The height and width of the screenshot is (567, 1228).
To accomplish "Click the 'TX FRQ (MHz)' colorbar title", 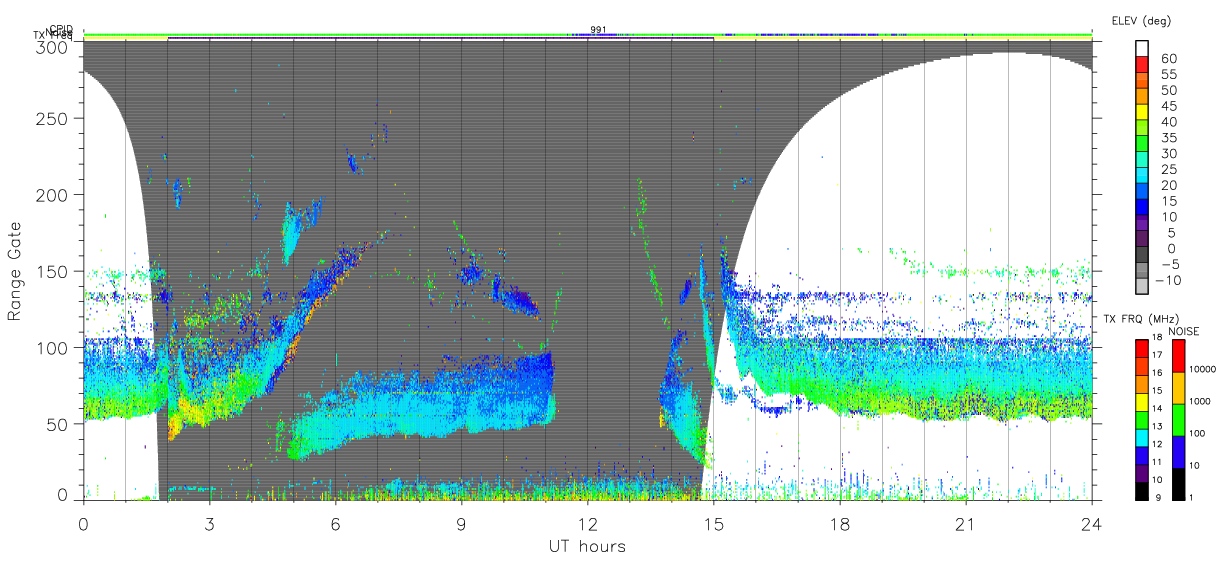I will click(1140, 318).
